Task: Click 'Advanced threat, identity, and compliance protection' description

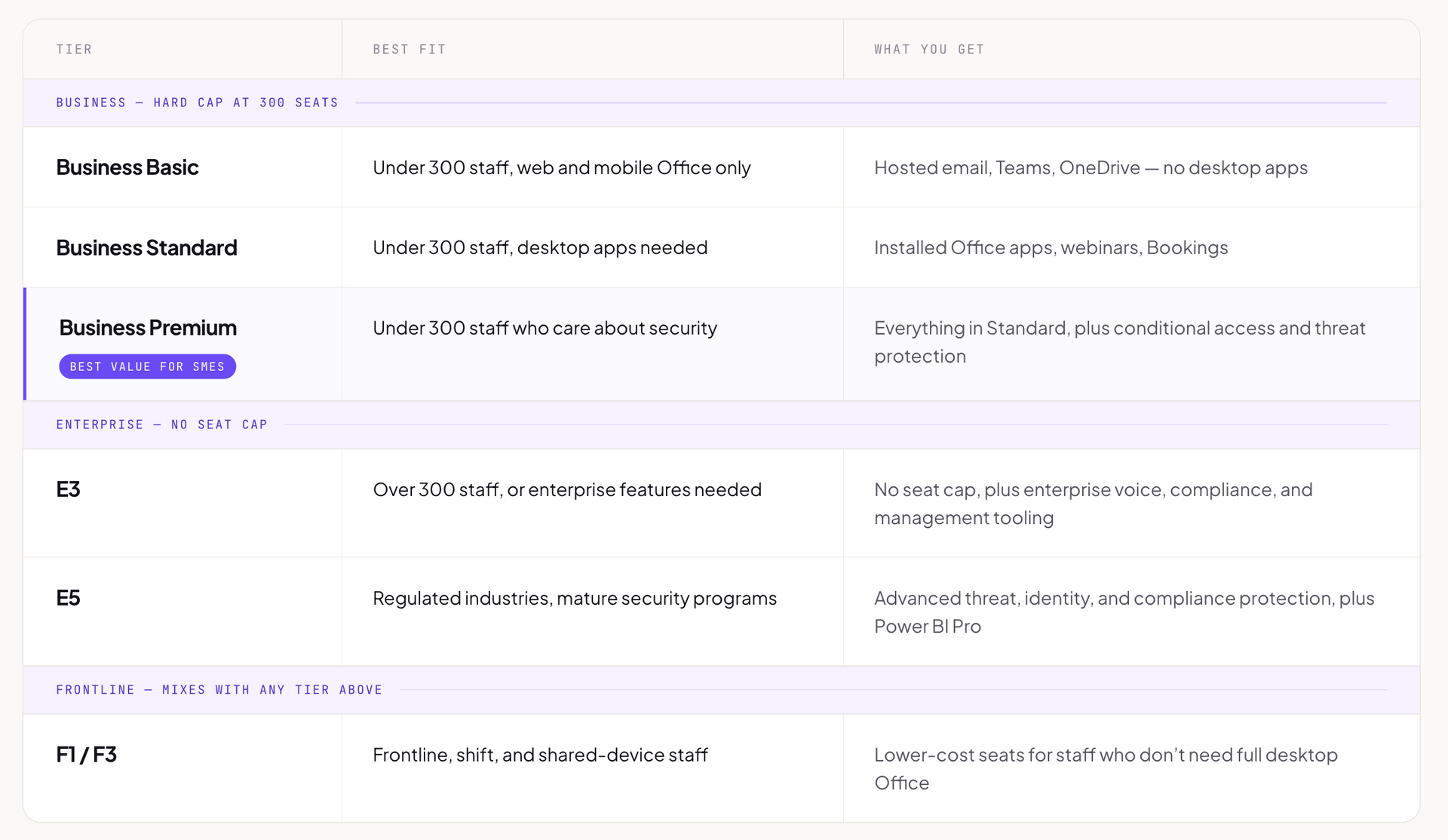Action: pos(1124,612)
